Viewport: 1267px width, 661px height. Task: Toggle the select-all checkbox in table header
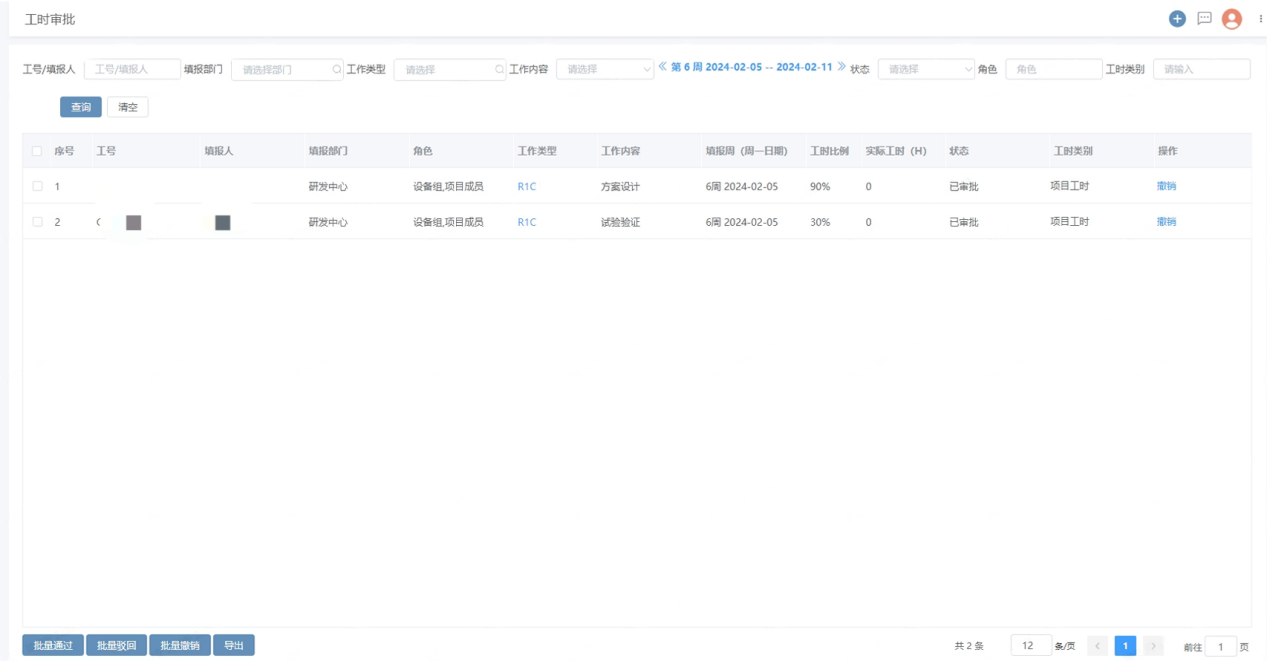pos(37,151)
